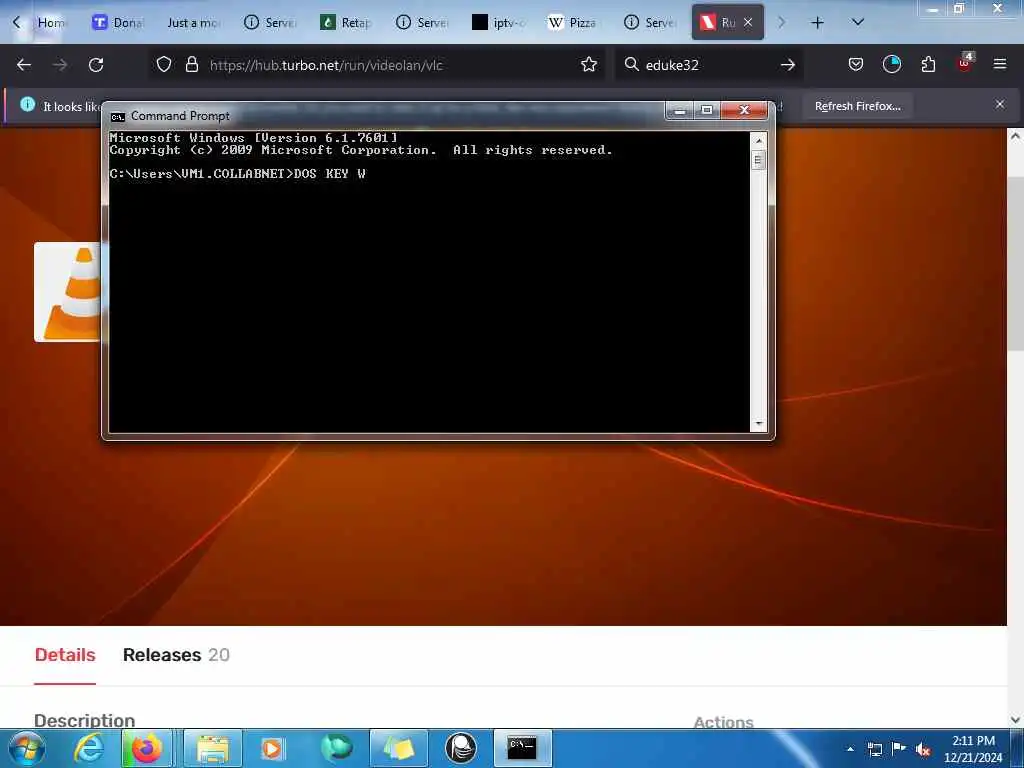Viewport: 1024px width, 768px height.
Task: Show hidden tray icons arrow
Action: pyautogui.click(x=850, y=749)
